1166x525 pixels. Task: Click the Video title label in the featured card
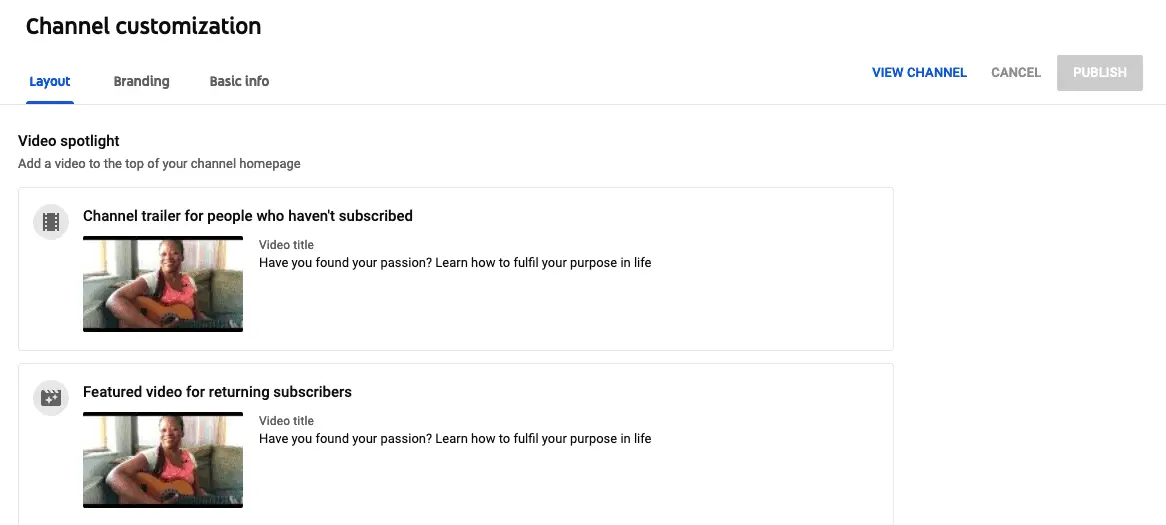click(x=286, y=421)
